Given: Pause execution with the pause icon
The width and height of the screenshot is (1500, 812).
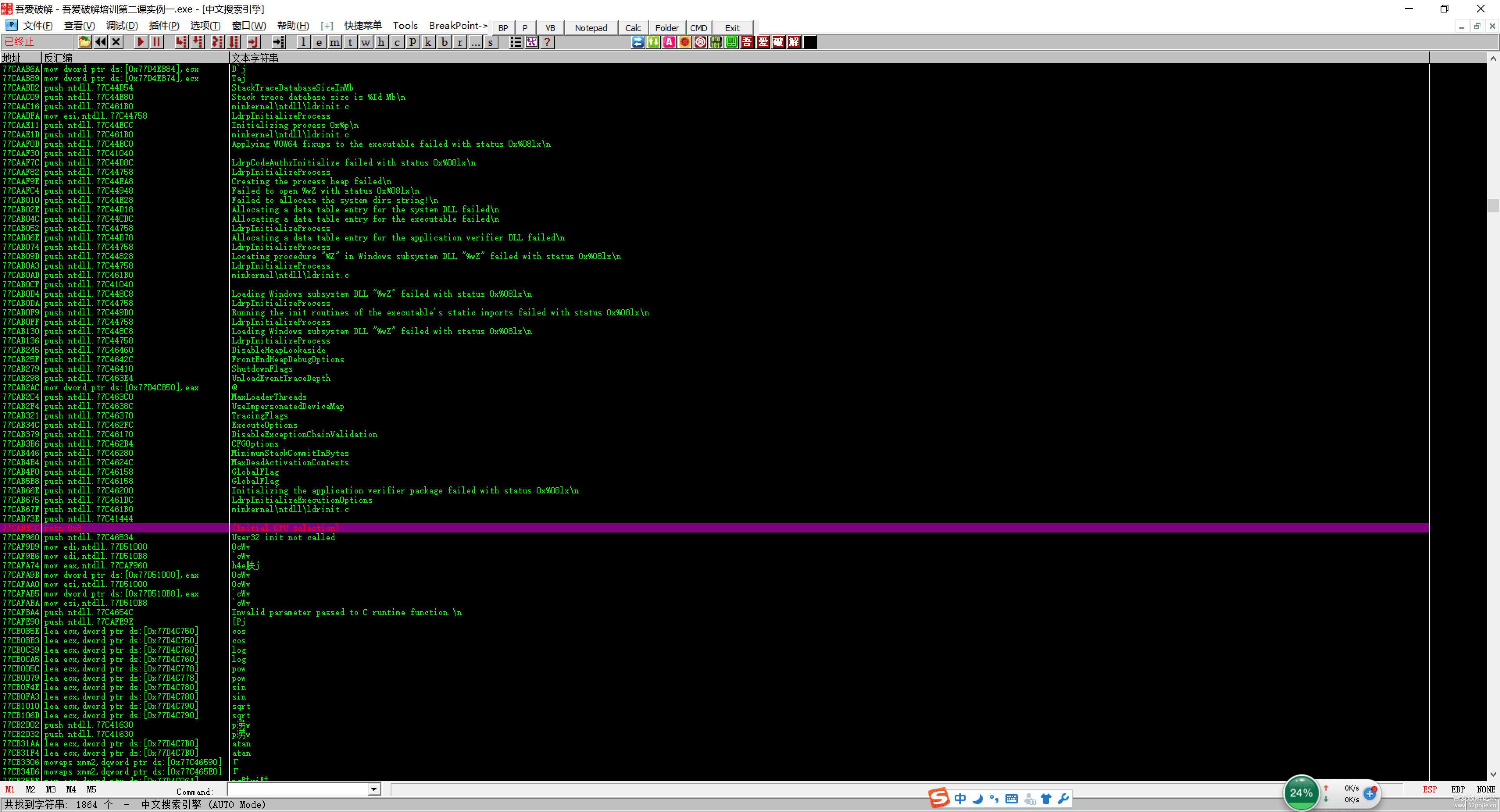Looking at the screenshot, I should pos(157,42).
